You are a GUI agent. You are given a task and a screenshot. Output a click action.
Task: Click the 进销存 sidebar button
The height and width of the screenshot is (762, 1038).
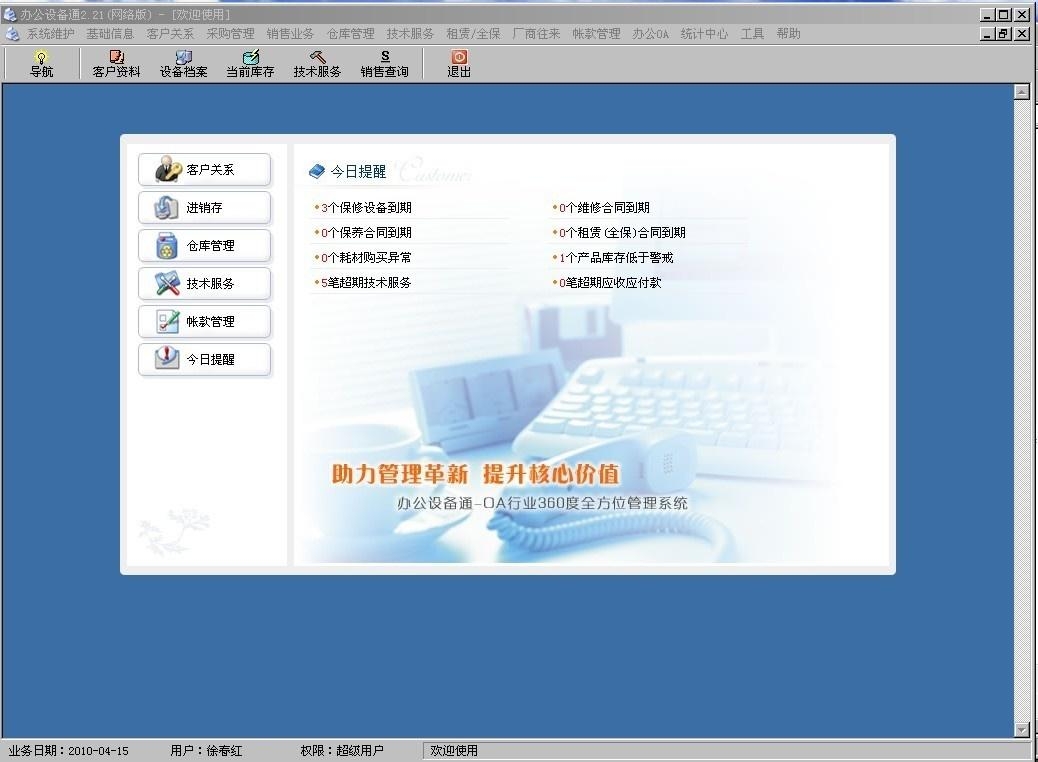[x=205, y=207]
